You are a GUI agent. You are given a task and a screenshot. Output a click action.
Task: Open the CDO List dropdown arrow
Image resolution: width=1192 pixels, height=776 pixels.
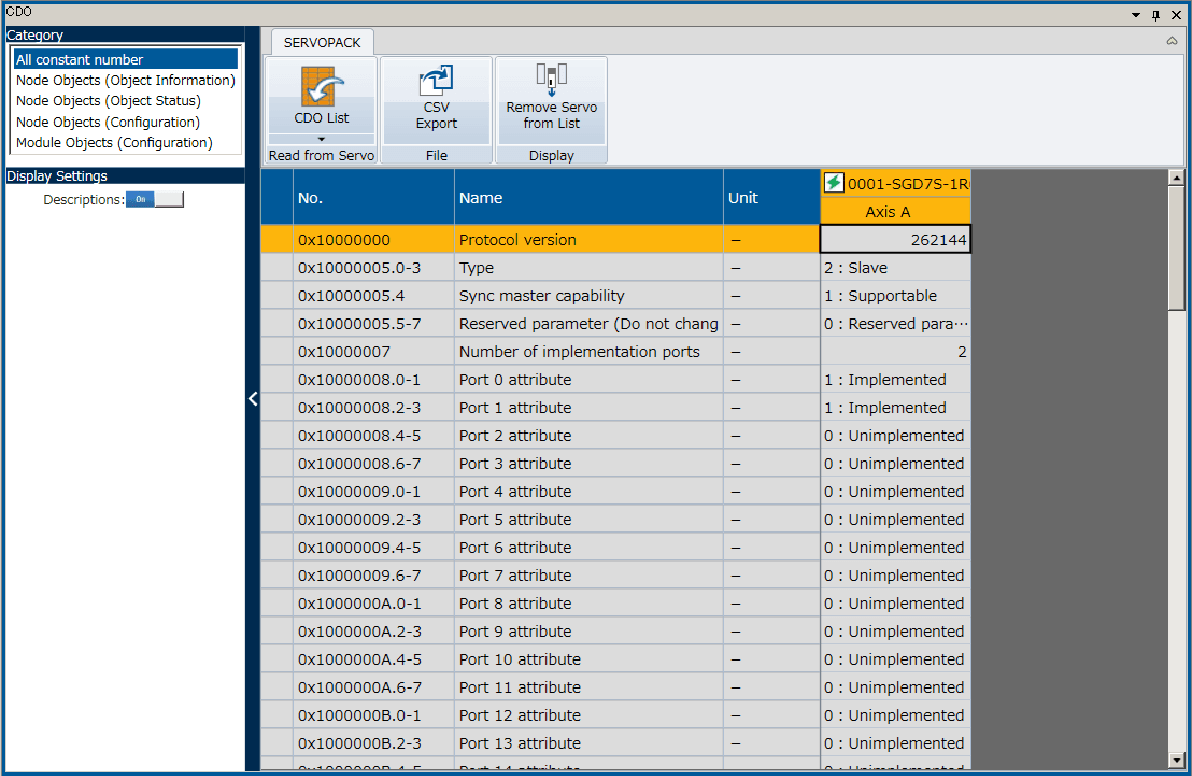click(x=322, y=139)
